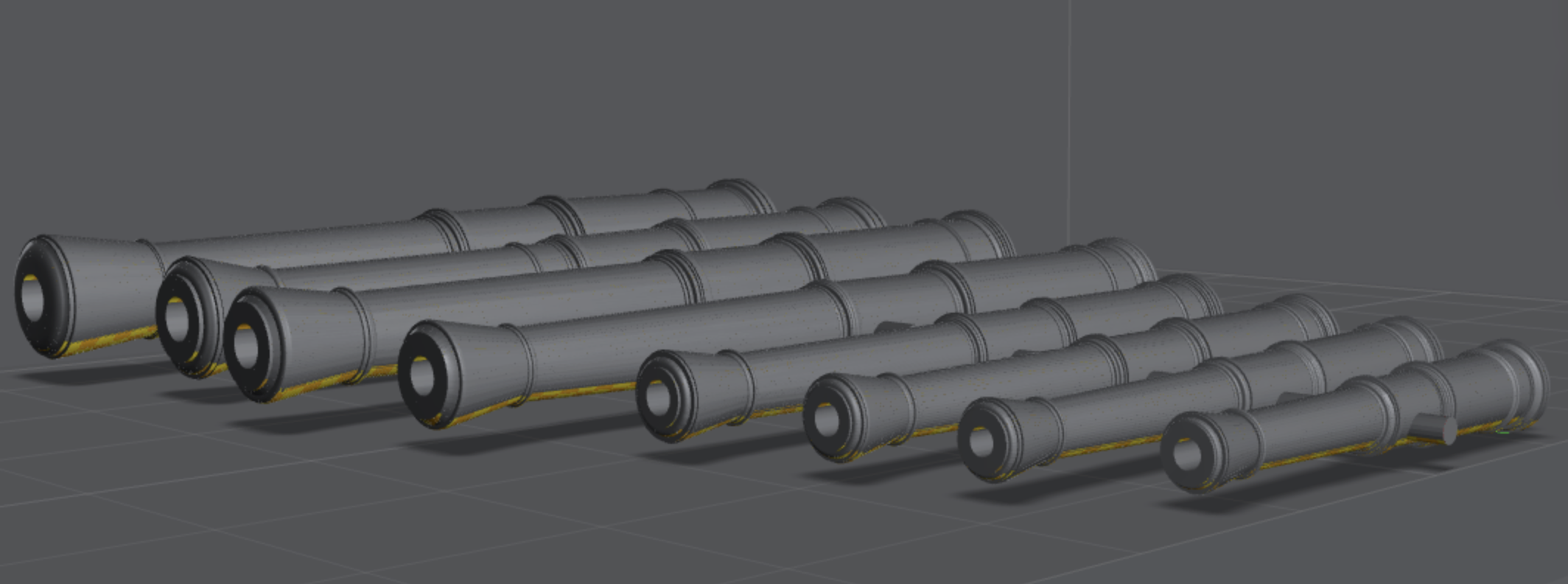Screen dimensions: 1568x584
Task: Click the vertical axis line in the viewport
Action: (1070, 111)
